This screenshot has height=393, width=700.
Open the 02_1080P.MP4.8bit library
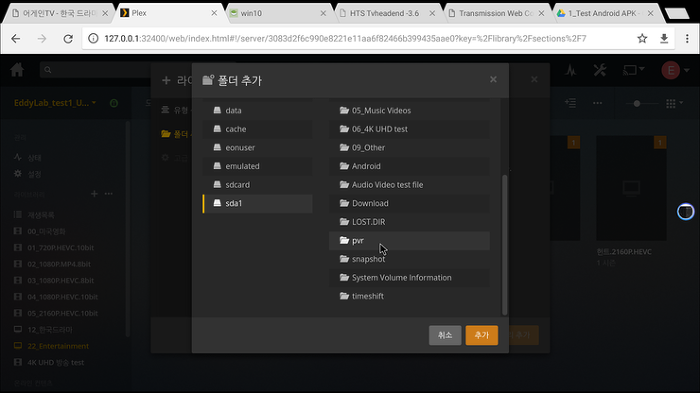[52, 264]
